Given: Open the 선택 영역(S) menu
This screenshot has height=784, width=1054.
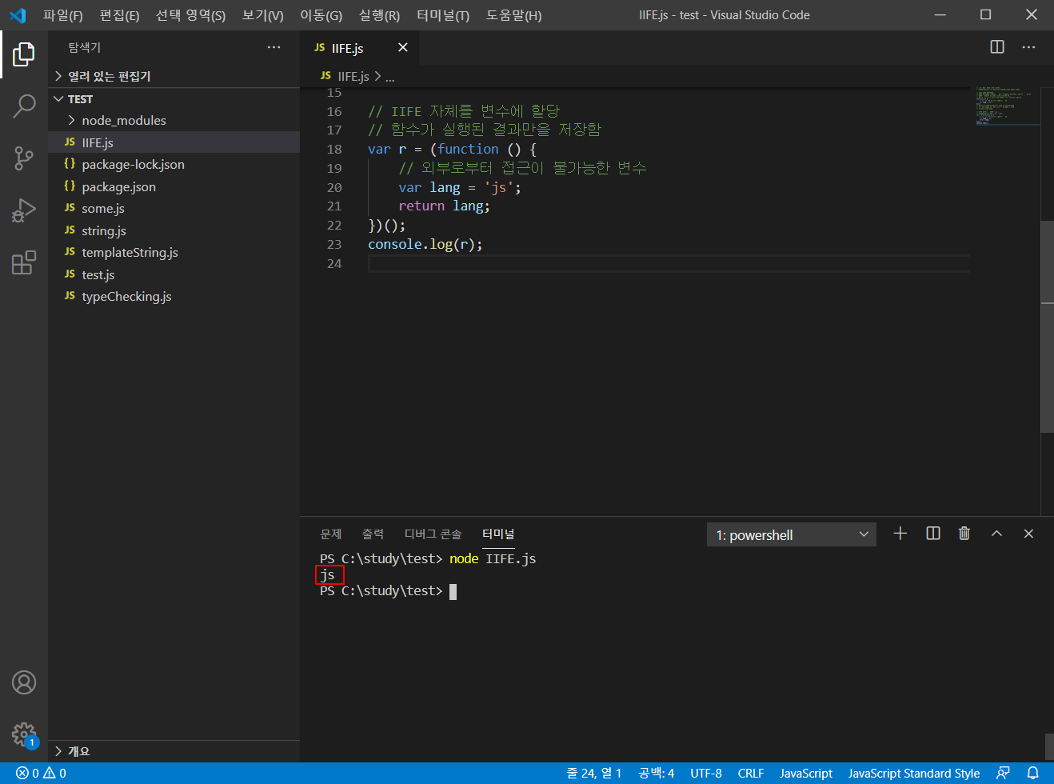Looking at the screenshot, I should pyautogui.click(x=190, y=15).
